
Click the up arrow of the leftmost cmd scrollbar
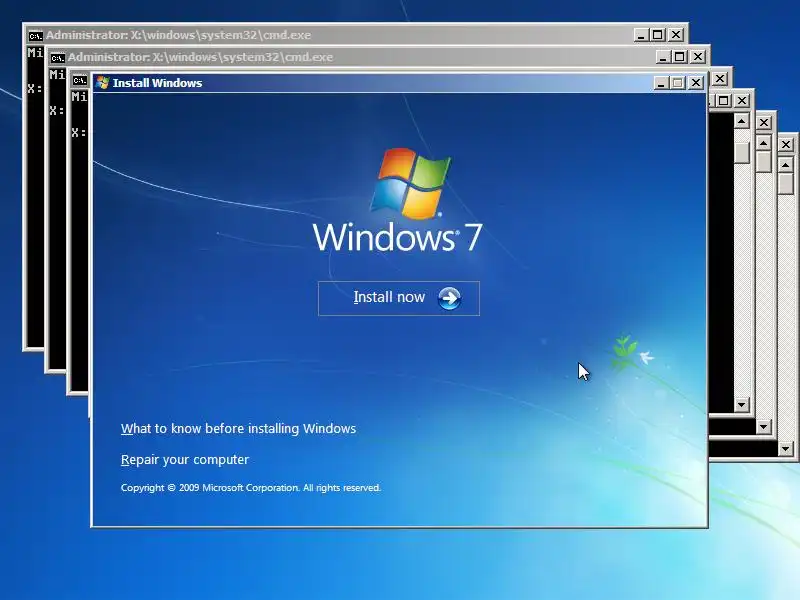[x=741, y=121]
